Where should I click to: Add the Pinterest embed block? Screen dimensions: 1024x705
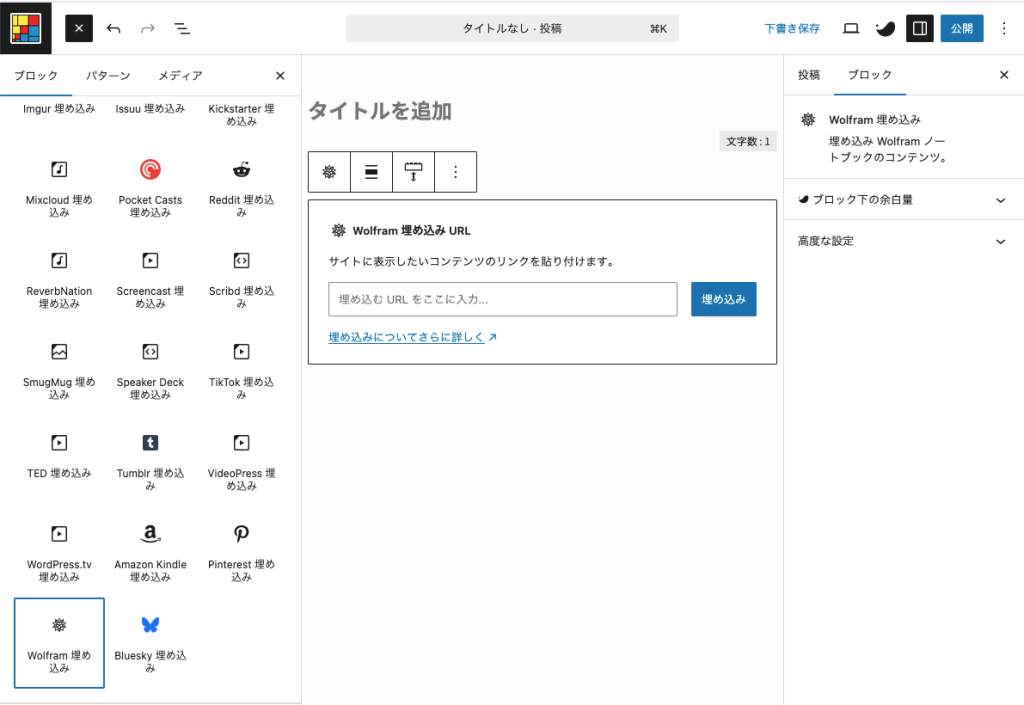point(241,551)
